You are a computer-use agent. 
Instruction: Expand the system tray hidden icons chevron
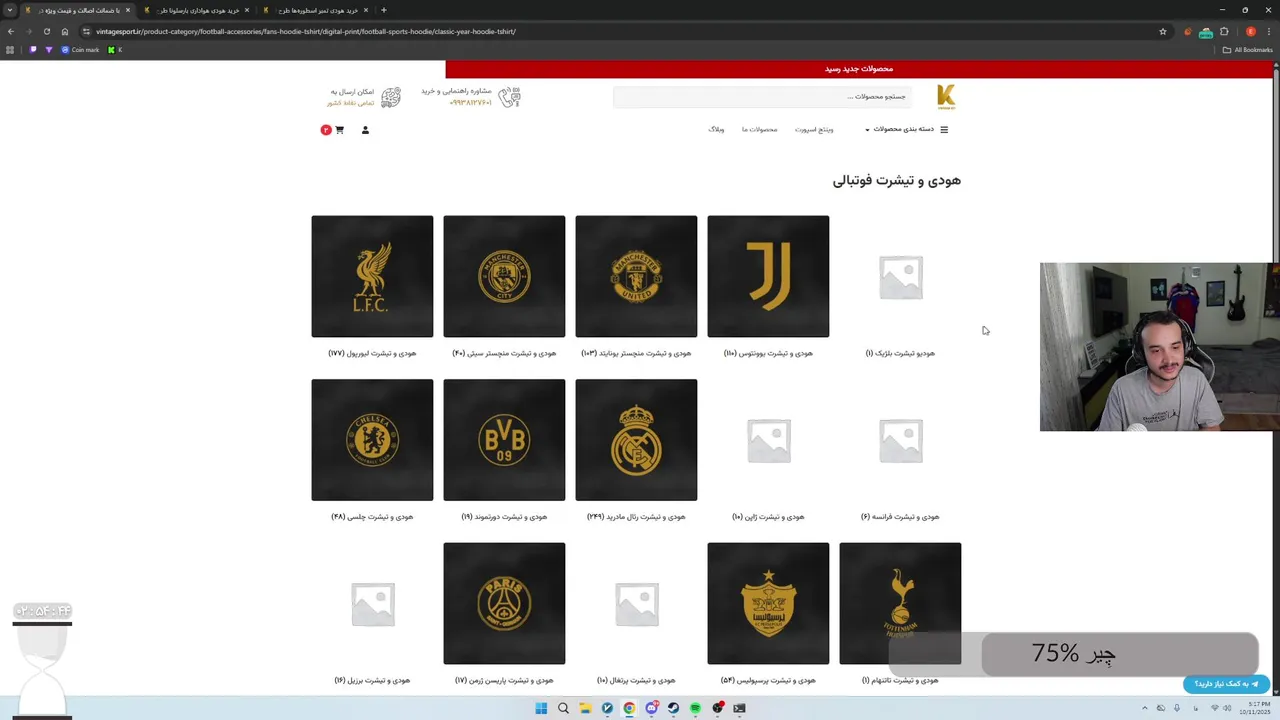pos(1146,708)
